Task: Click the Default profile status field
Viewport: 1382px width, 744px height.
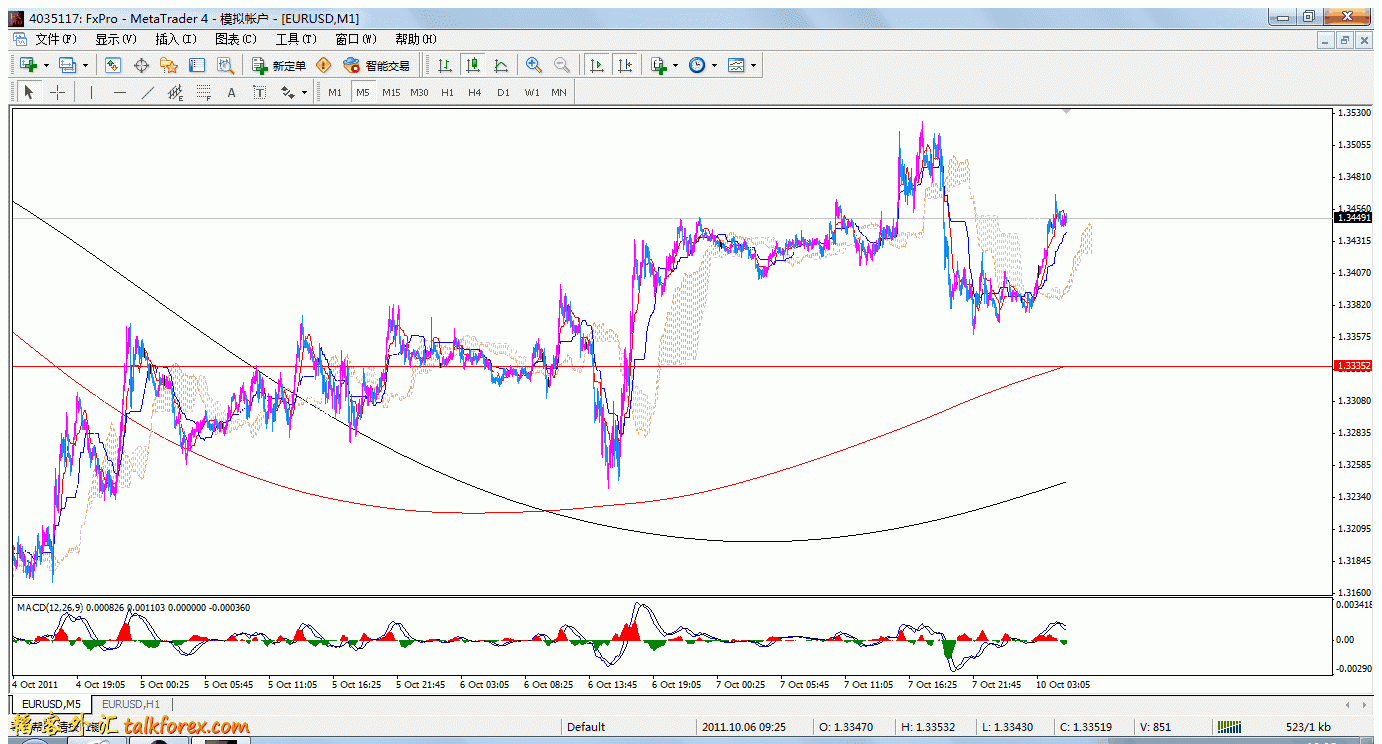Action: (630, 727)
